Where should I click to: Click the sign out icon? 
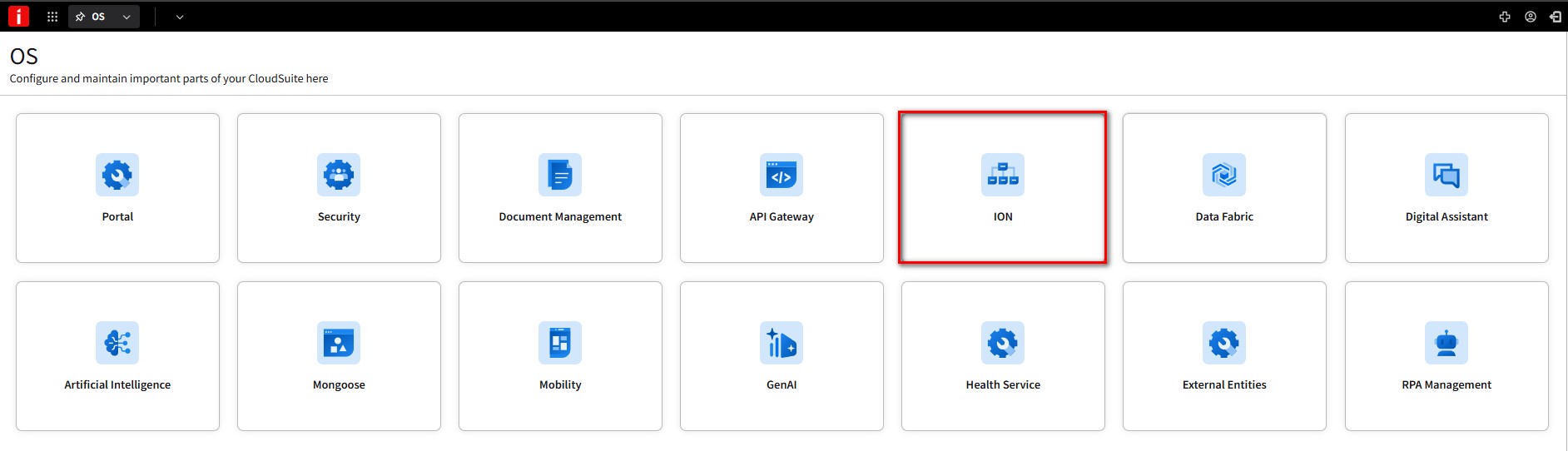point(1555,17)
